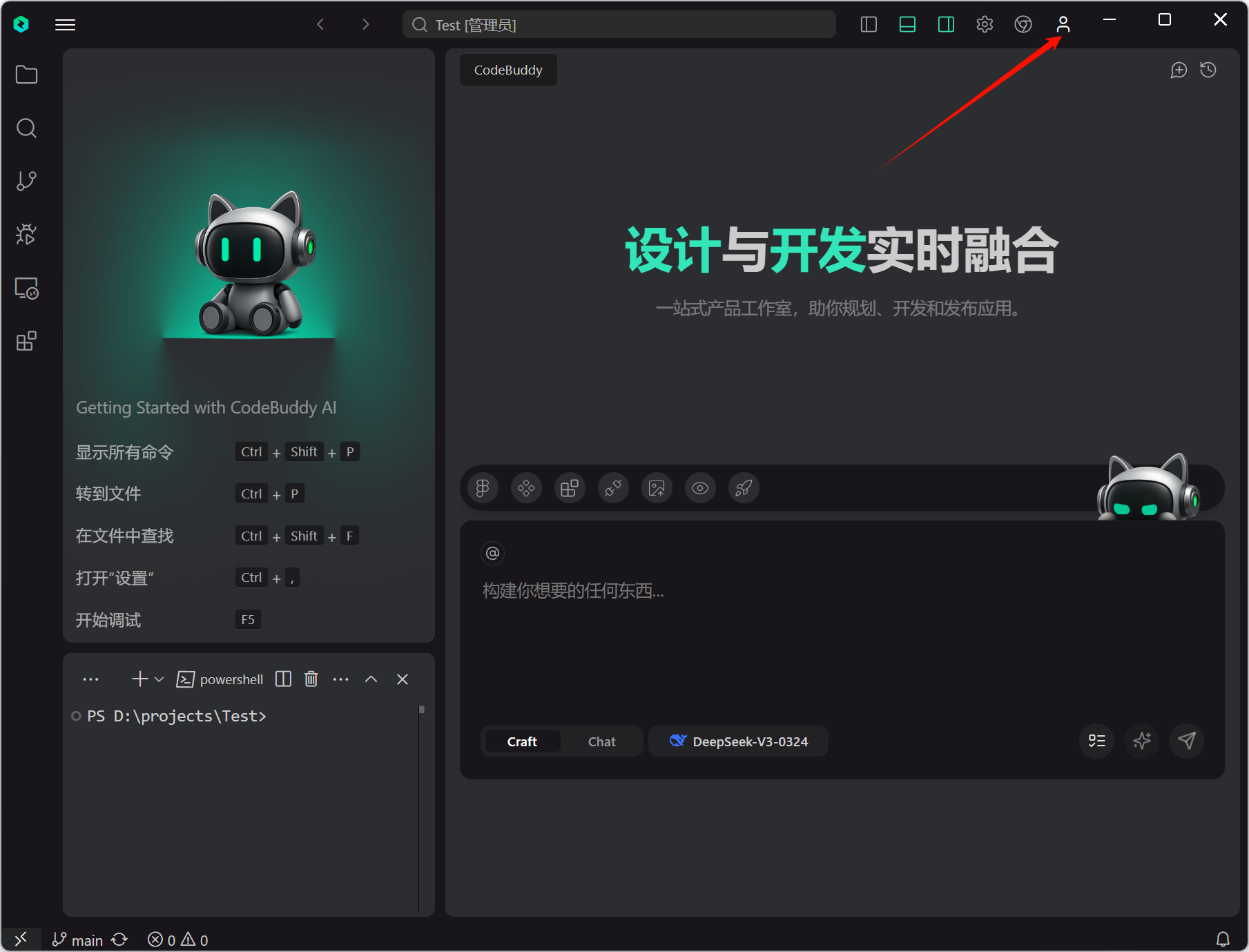Toggle the right secondary sidebar layout
The width and height of the screenshot is (1249, 952).
pos(946,25)
